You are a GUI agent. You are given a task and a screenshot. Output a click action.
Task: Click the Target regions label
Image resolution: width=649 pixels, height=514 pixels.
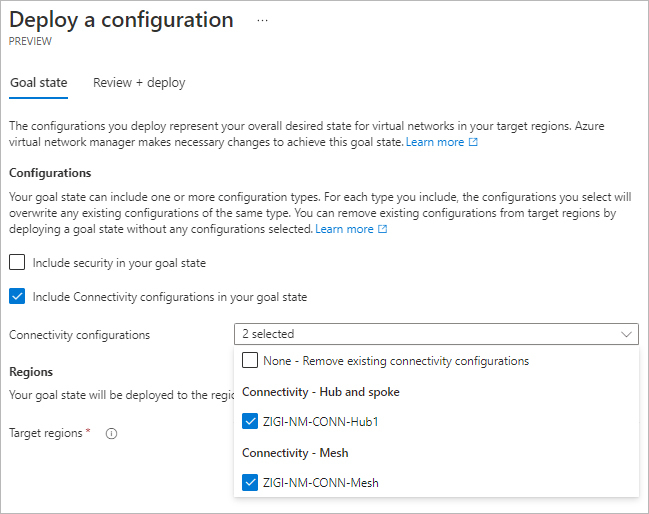click(46, 434)
